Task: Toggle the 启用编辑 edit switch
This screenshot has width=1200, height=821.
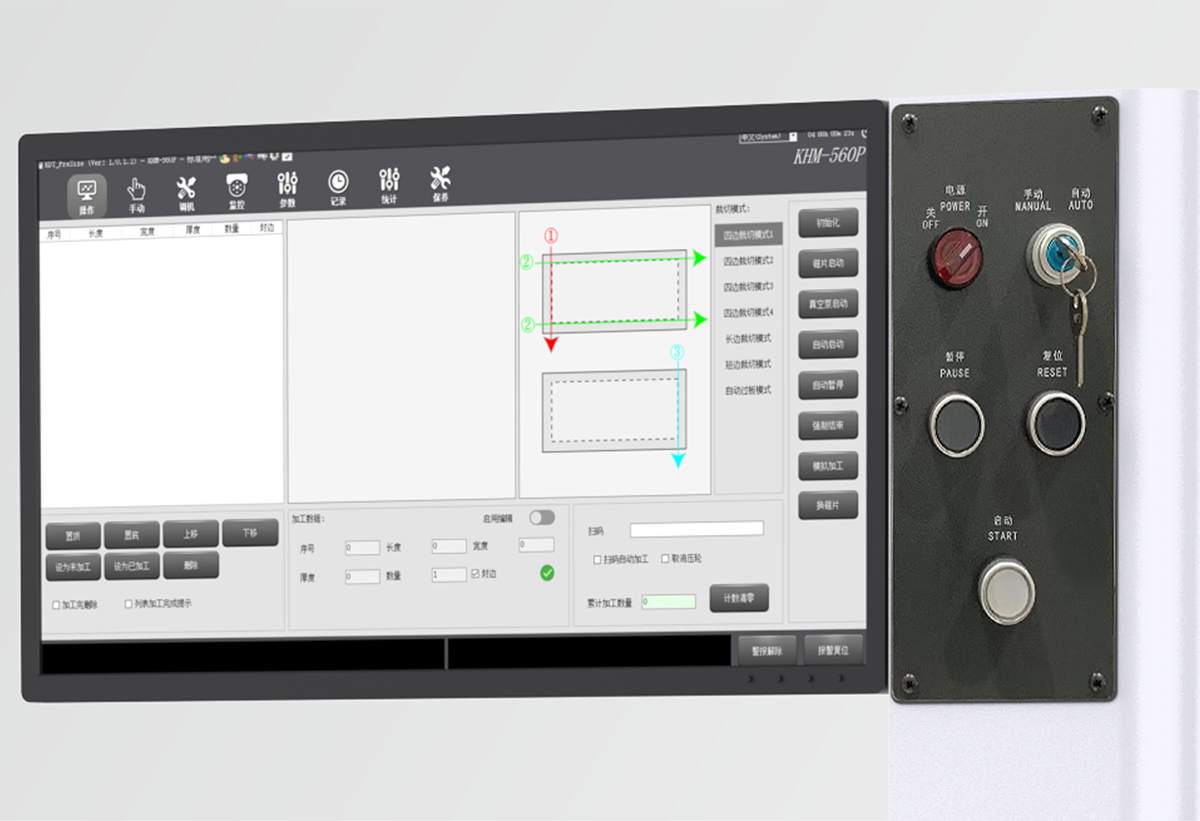Action: point(542,517)
